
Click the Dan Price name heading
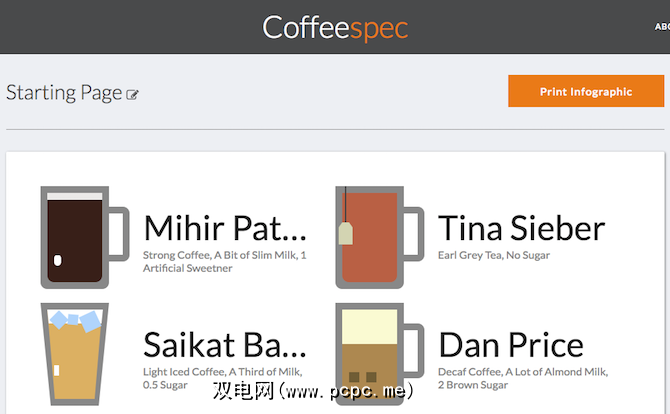pos(510,345)
